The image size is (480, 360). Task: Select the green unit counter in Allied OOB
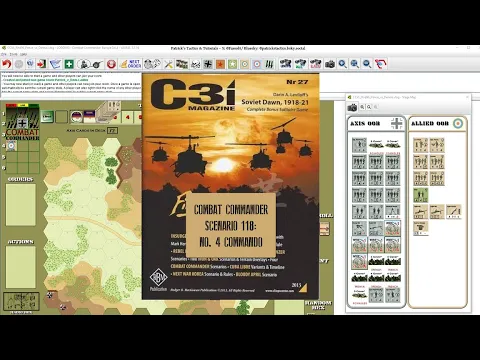point(420,195)
